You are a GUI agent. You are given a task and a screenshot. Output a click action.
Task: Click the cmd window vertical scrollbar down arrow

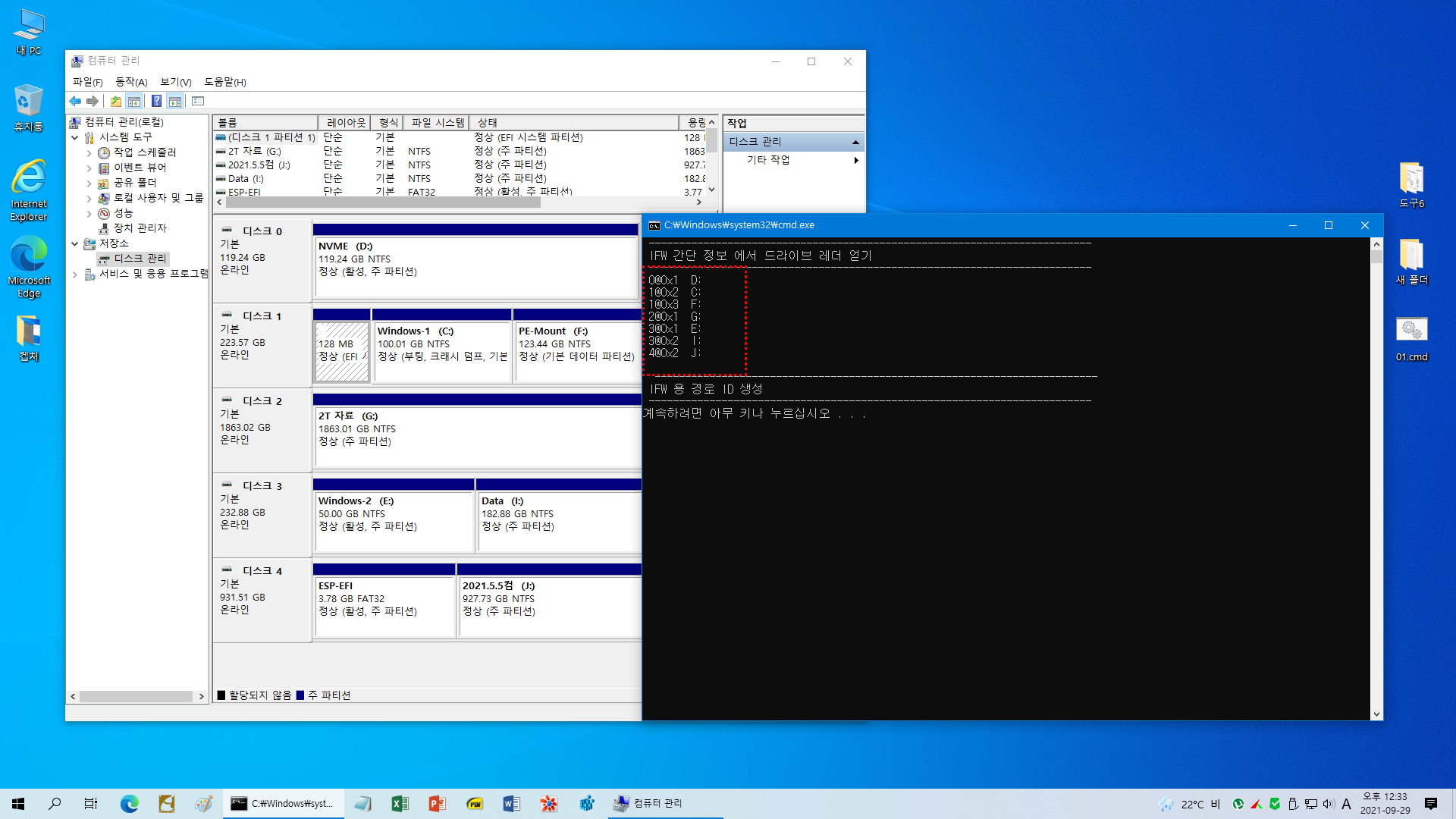(x=1376, y=714)
